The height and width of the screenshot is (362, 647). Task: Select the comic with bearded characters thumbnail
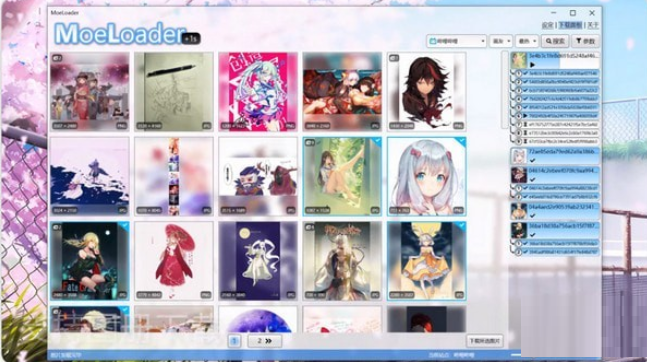click(258, 176)
